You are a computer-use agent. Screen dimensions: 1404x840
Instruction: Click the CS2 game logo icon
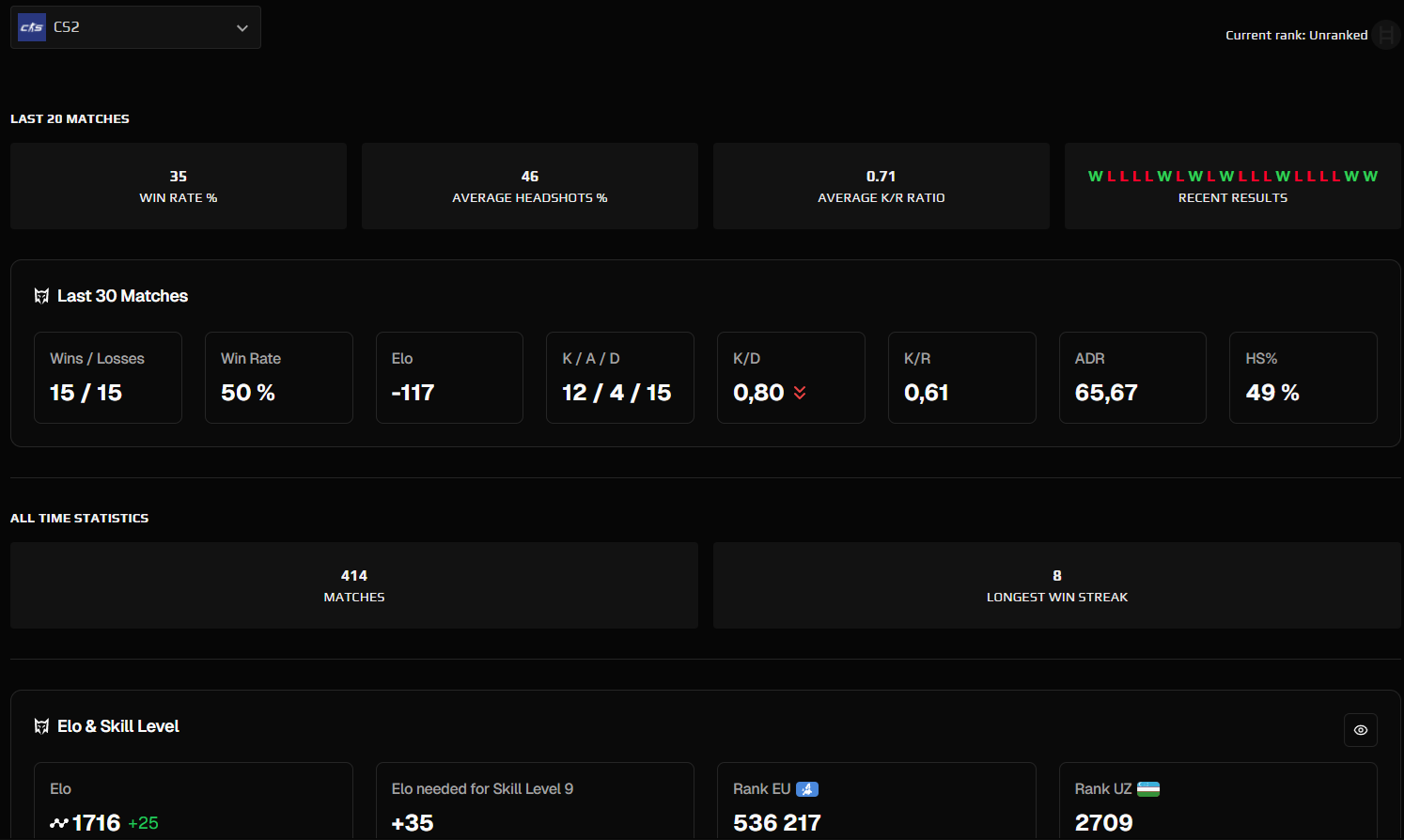click(31, 27)
